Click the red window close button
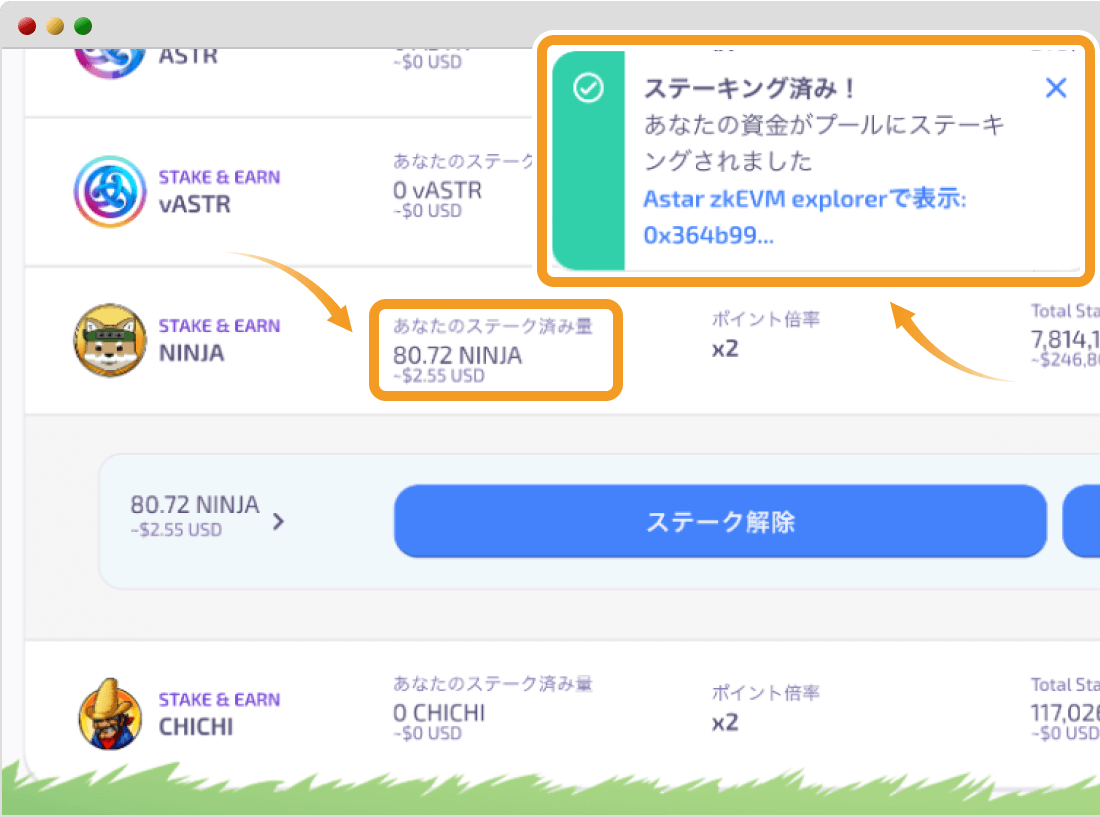Image resolution: width=1100 pixels, height=817 pixels. (27, 26)
